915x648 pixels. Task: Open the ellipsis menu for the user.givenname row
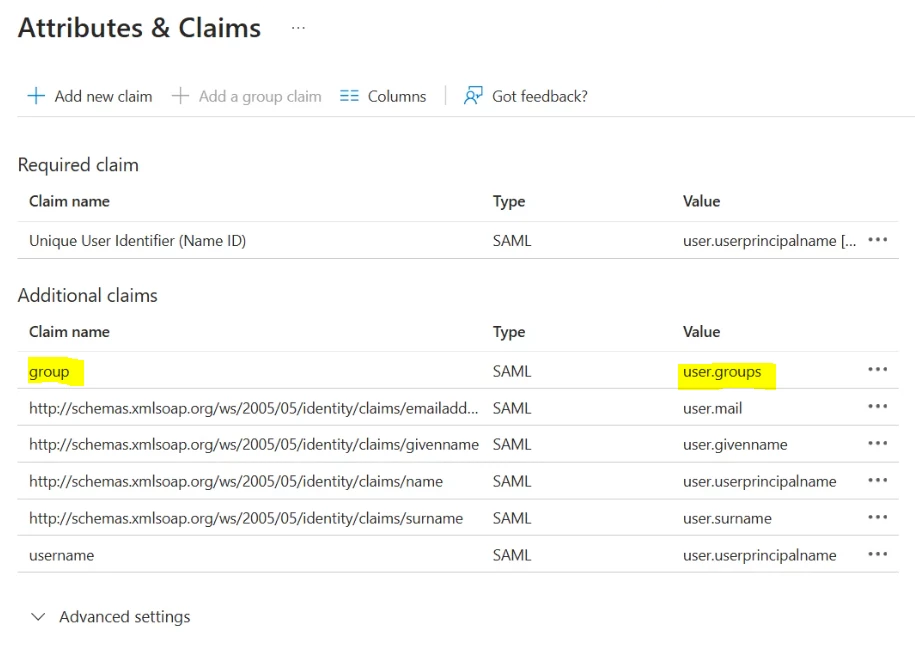(878, 443)
